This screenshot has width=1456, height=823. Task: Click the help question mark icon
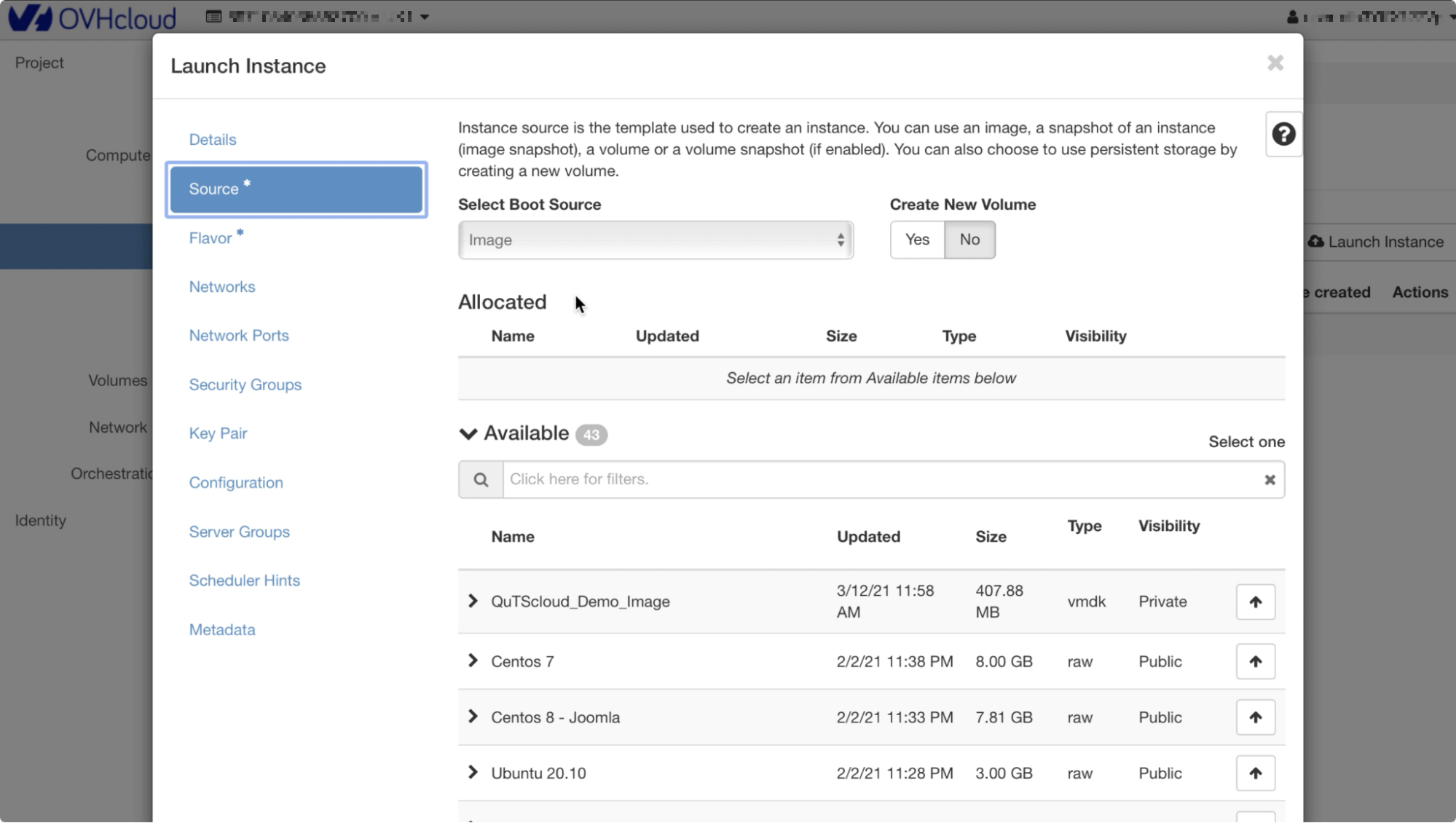1283,134
